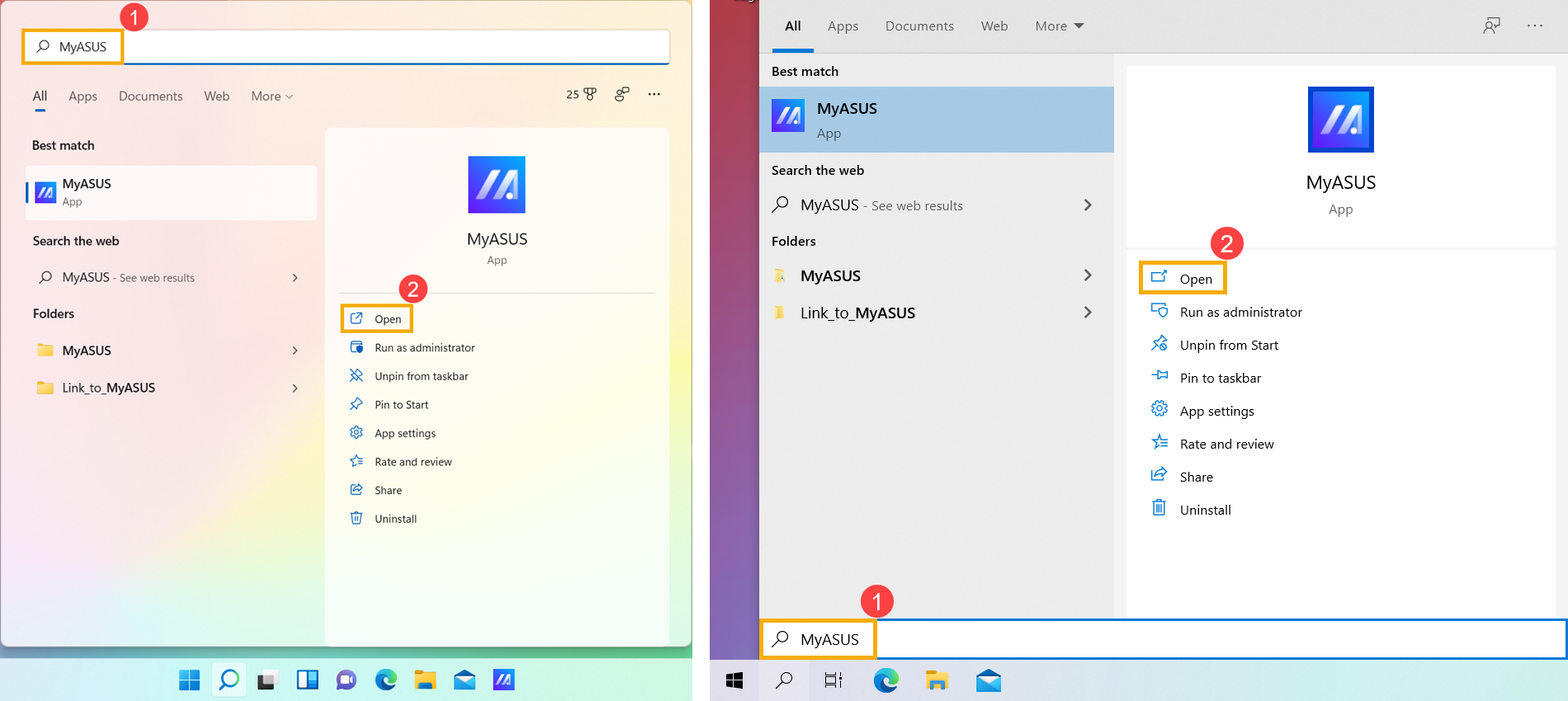Open more options ellipsis in Windows 11 search
The width and height of the screenshot is (1568, 701).
(x=654, y=94)
